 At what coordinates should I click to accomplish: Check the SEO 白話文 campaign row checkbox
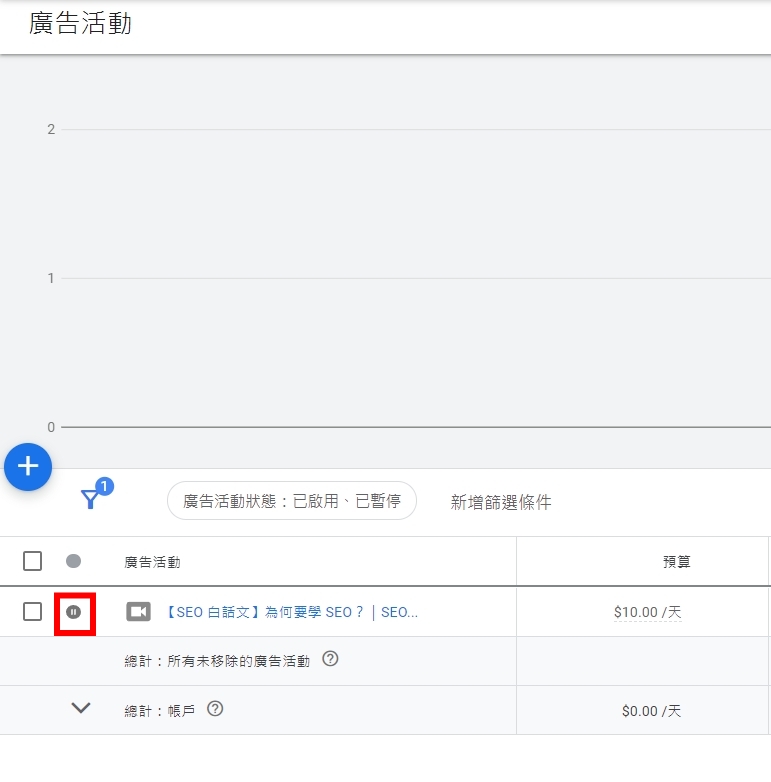point(32,612)
